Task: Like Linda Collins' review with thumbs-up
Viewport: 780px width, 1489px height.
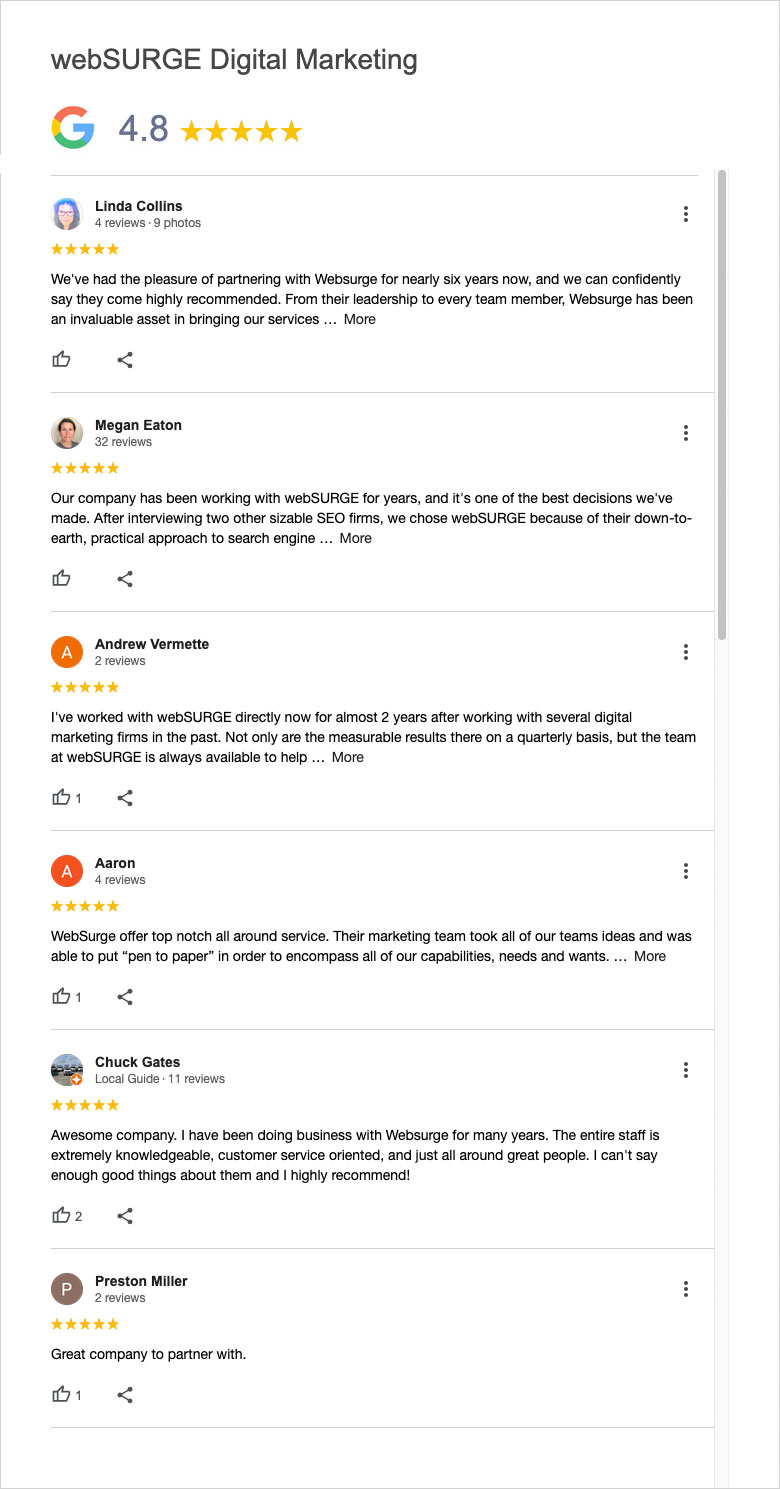Action: (62, 360)
